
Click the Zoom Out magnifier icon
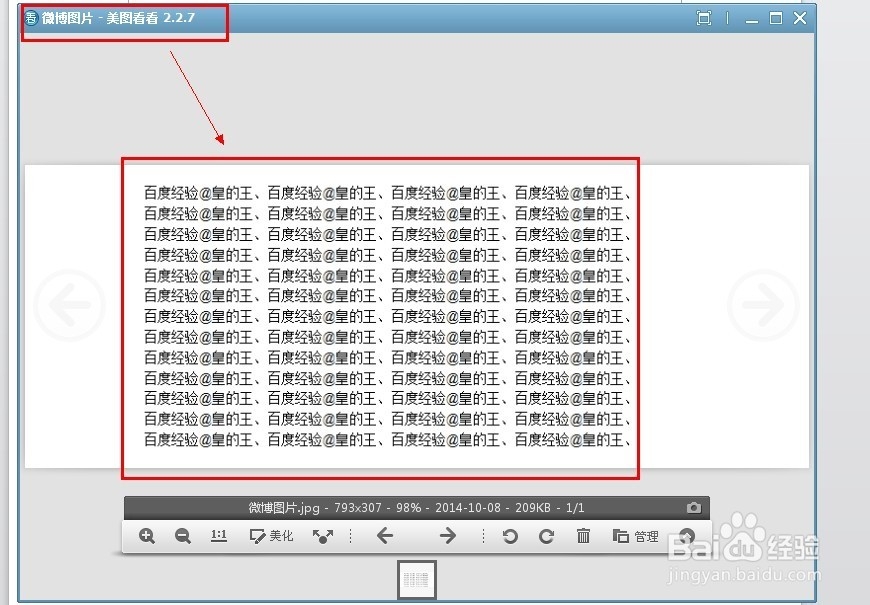(x=182, y=536)
